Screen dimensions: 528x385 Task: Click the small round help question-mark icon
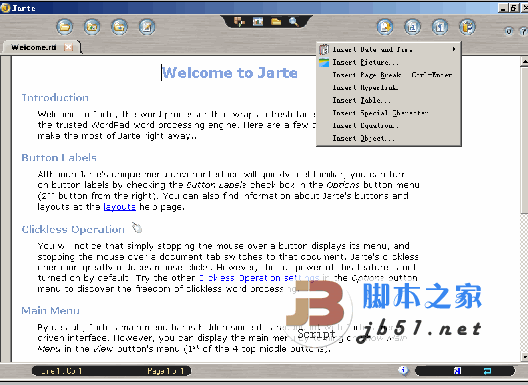pyautogui.click(x=524, y=31)
